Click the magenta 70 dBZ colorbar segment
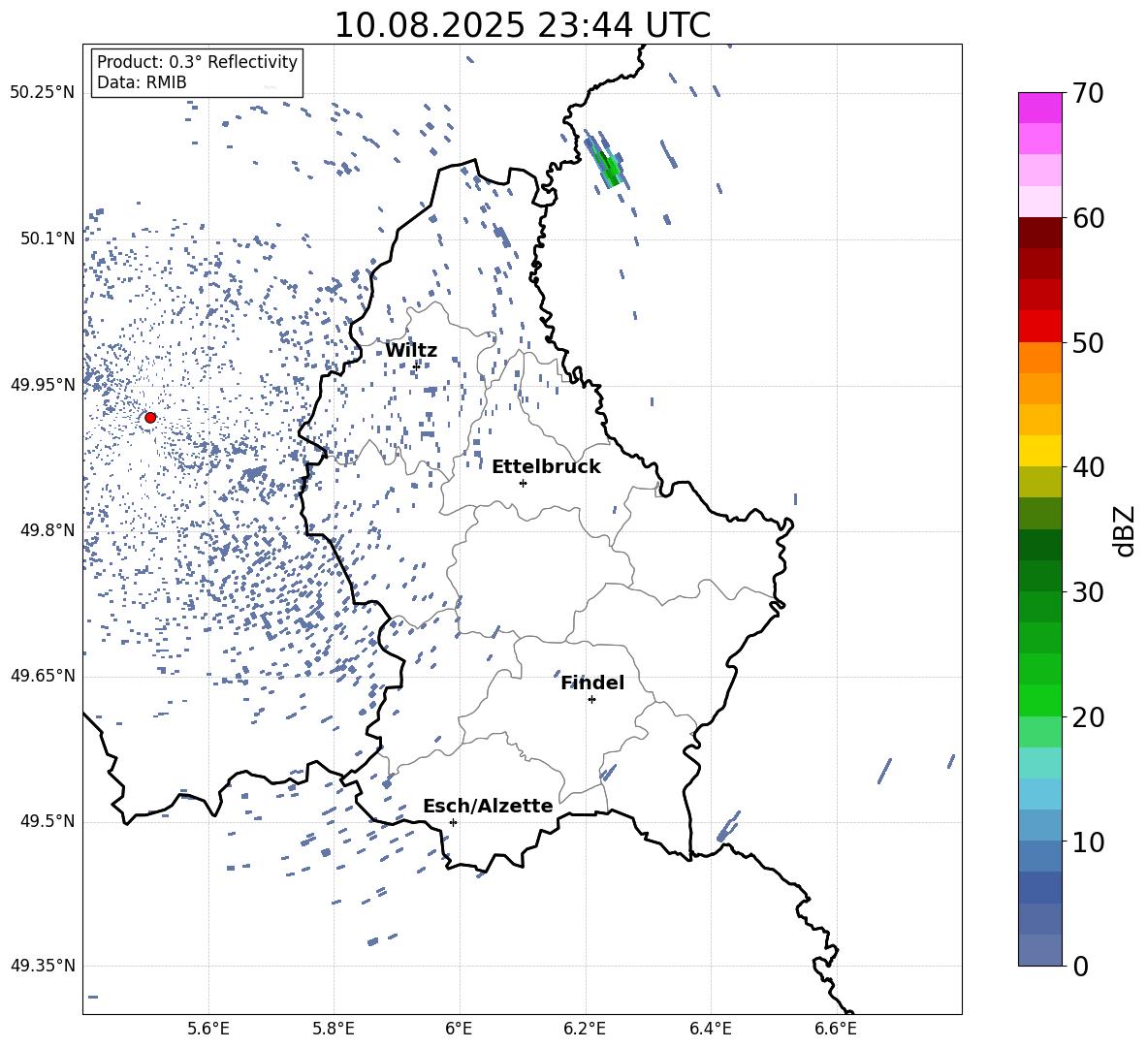The image size is (1148, 1048). coord(1040,108)
